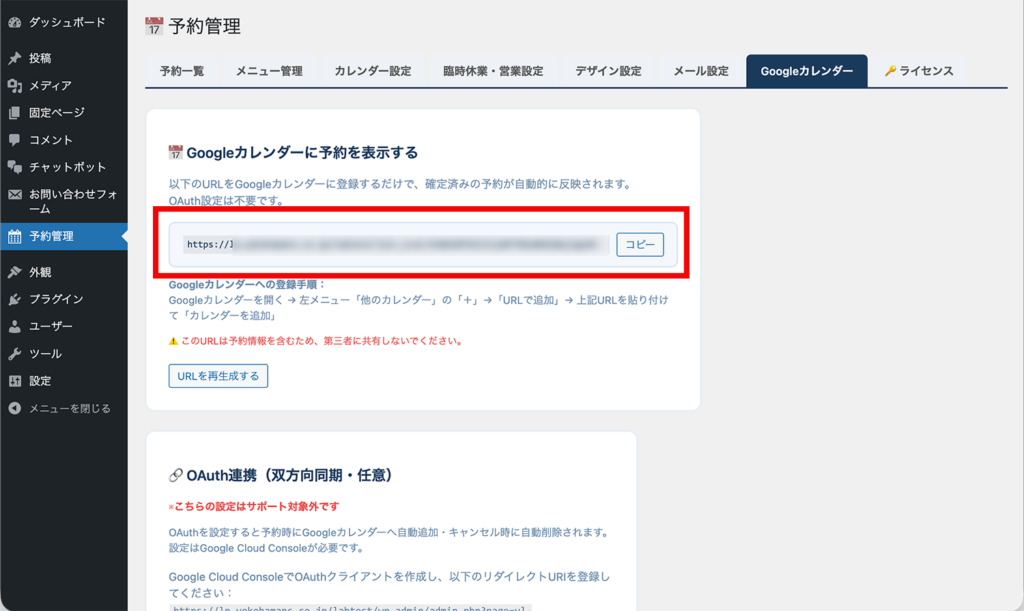Viewport: 1024px width, 611px height.
Task: Click the 設定 (Settings) icon
Action: point(15,381)
